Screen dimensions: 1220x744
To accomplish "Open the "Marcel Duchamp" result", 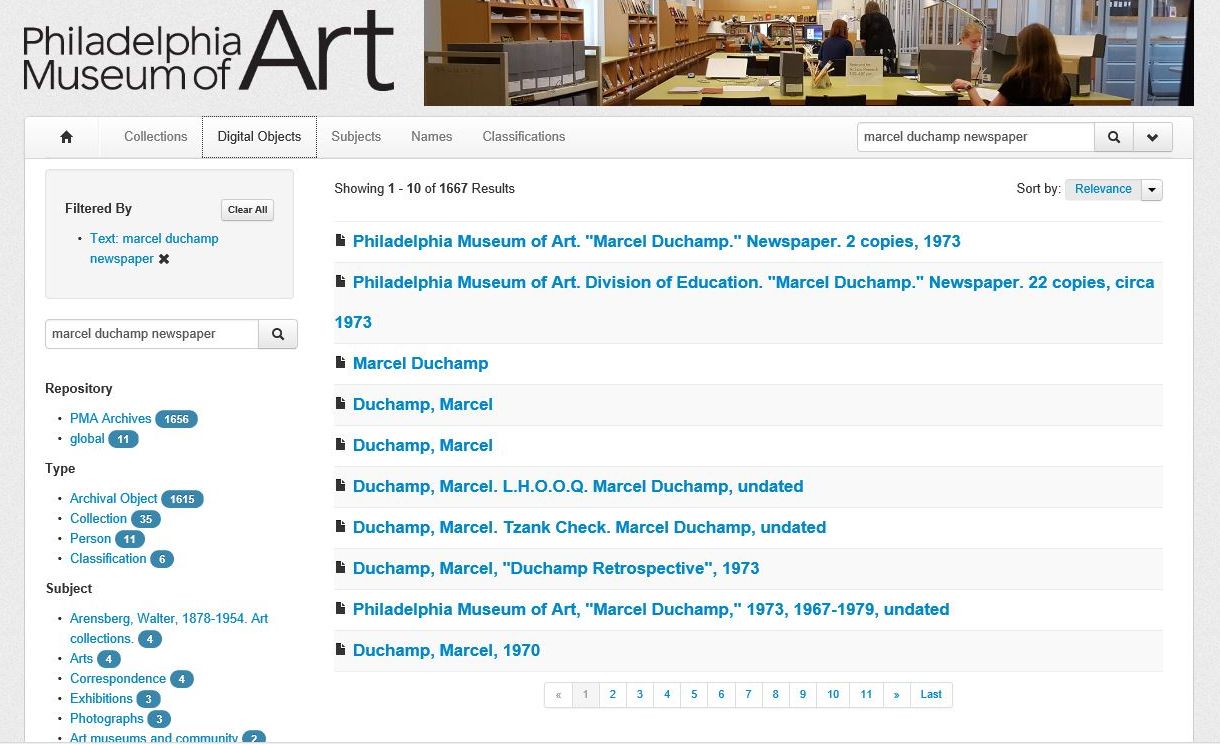I will click(420, 364).
